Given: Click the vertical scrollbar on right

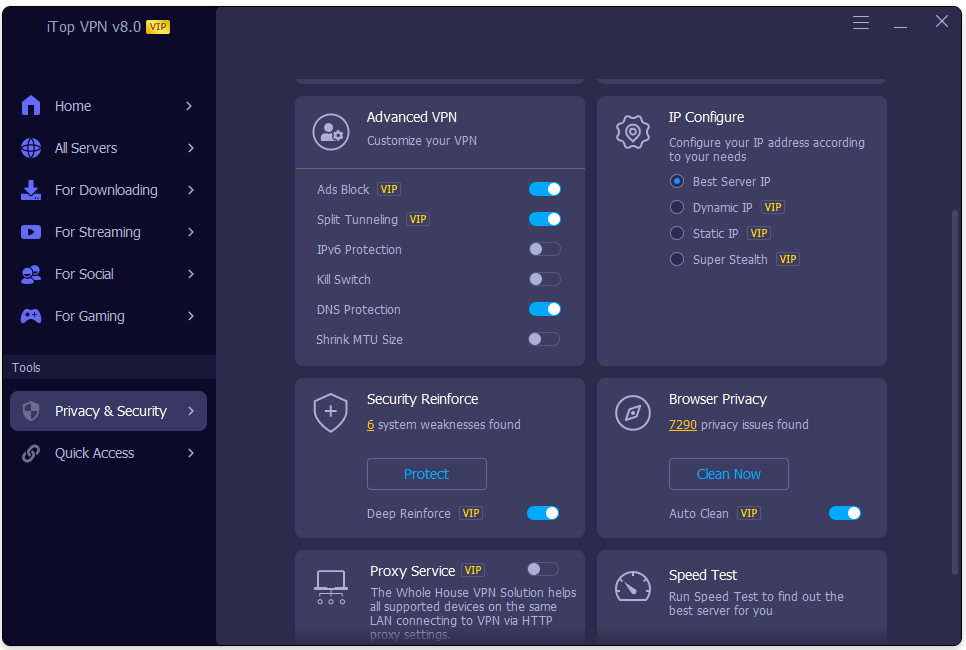Looking at the screenshot, I should pos(955,392).
